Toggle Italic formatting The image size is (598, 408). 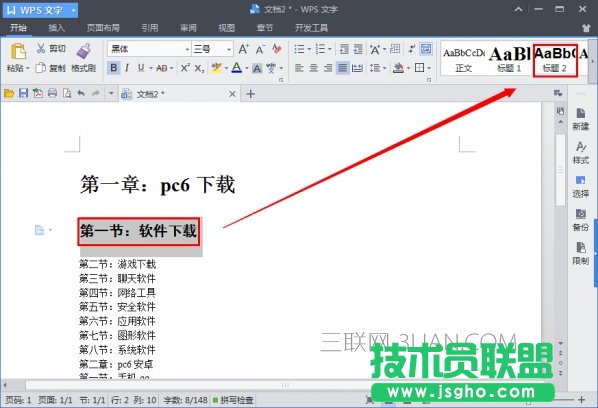point(127,68)
